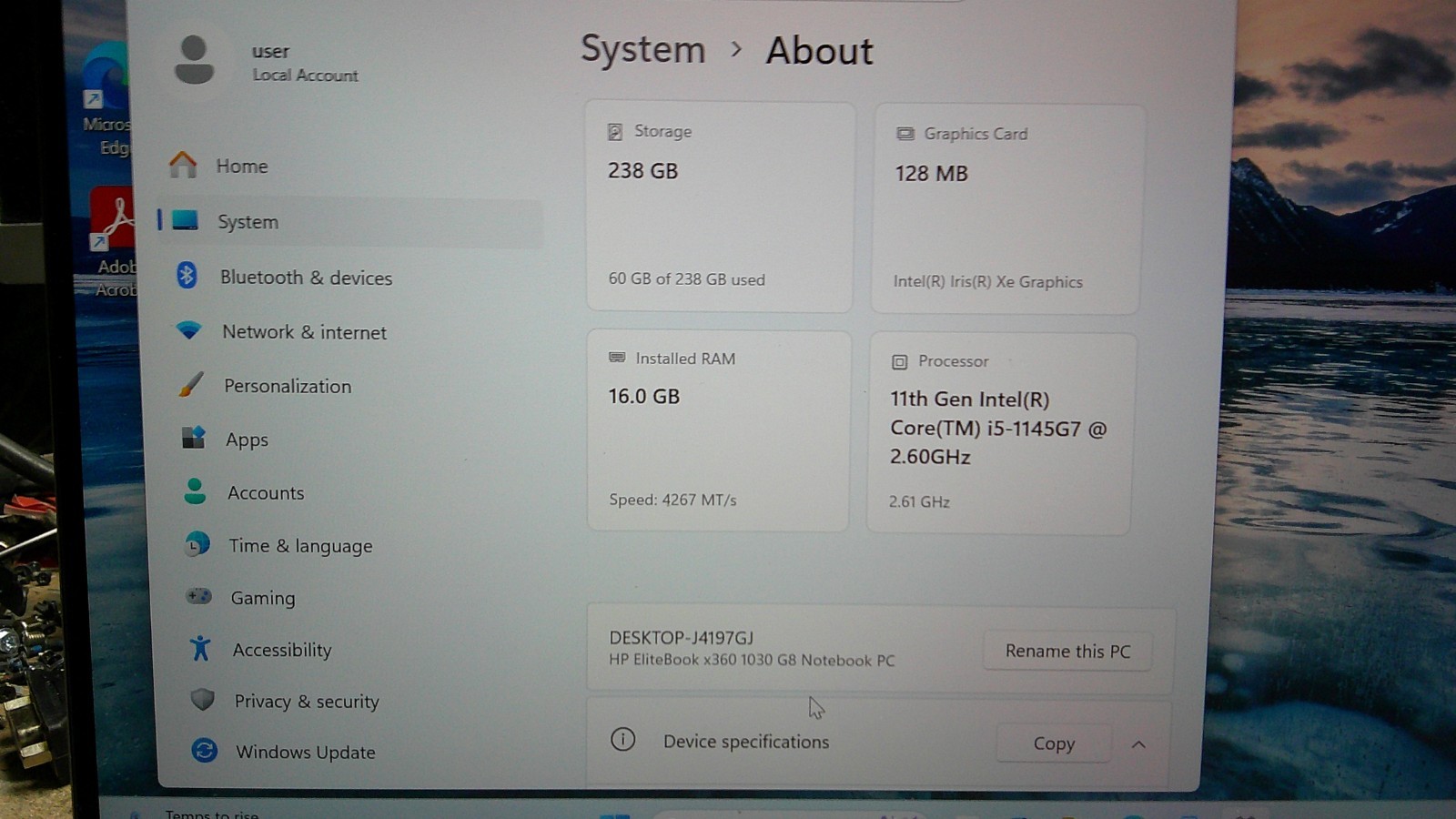This screenshot has height=819, width=1456.
Task: Click the 16.0 GB RAM value
Action: click(x=644, y=396)
